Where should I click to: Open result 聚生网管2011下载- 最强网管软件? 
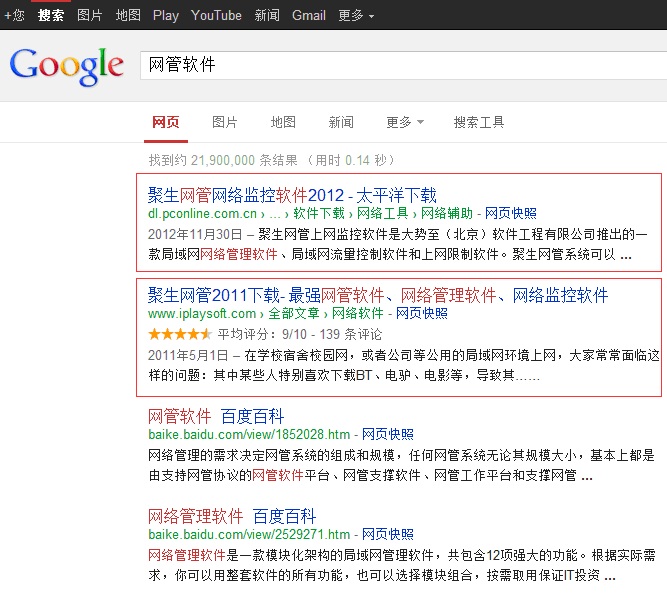click(x=378, y=295)
